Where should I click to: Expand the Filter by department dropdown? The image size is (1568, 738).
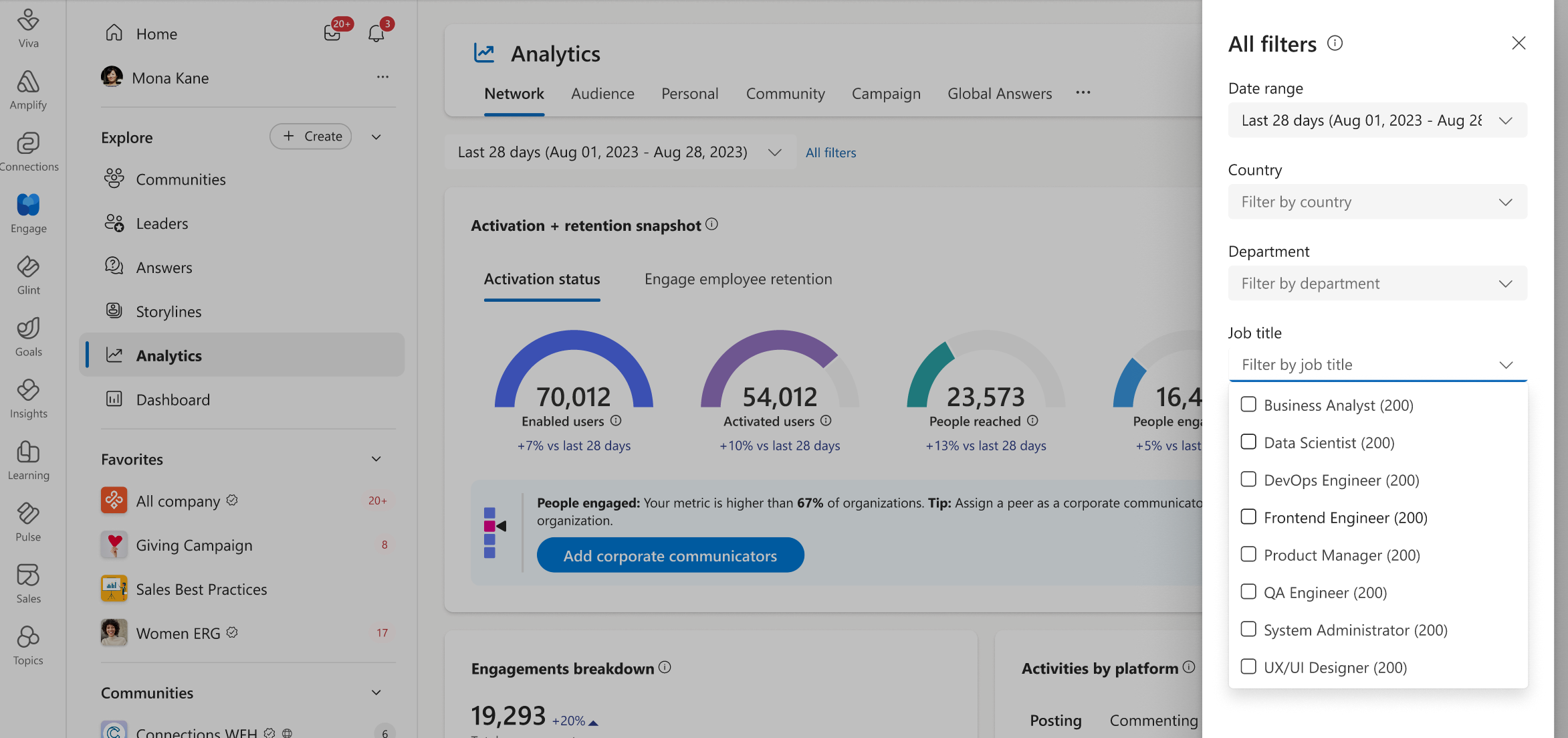point(1377,284)
